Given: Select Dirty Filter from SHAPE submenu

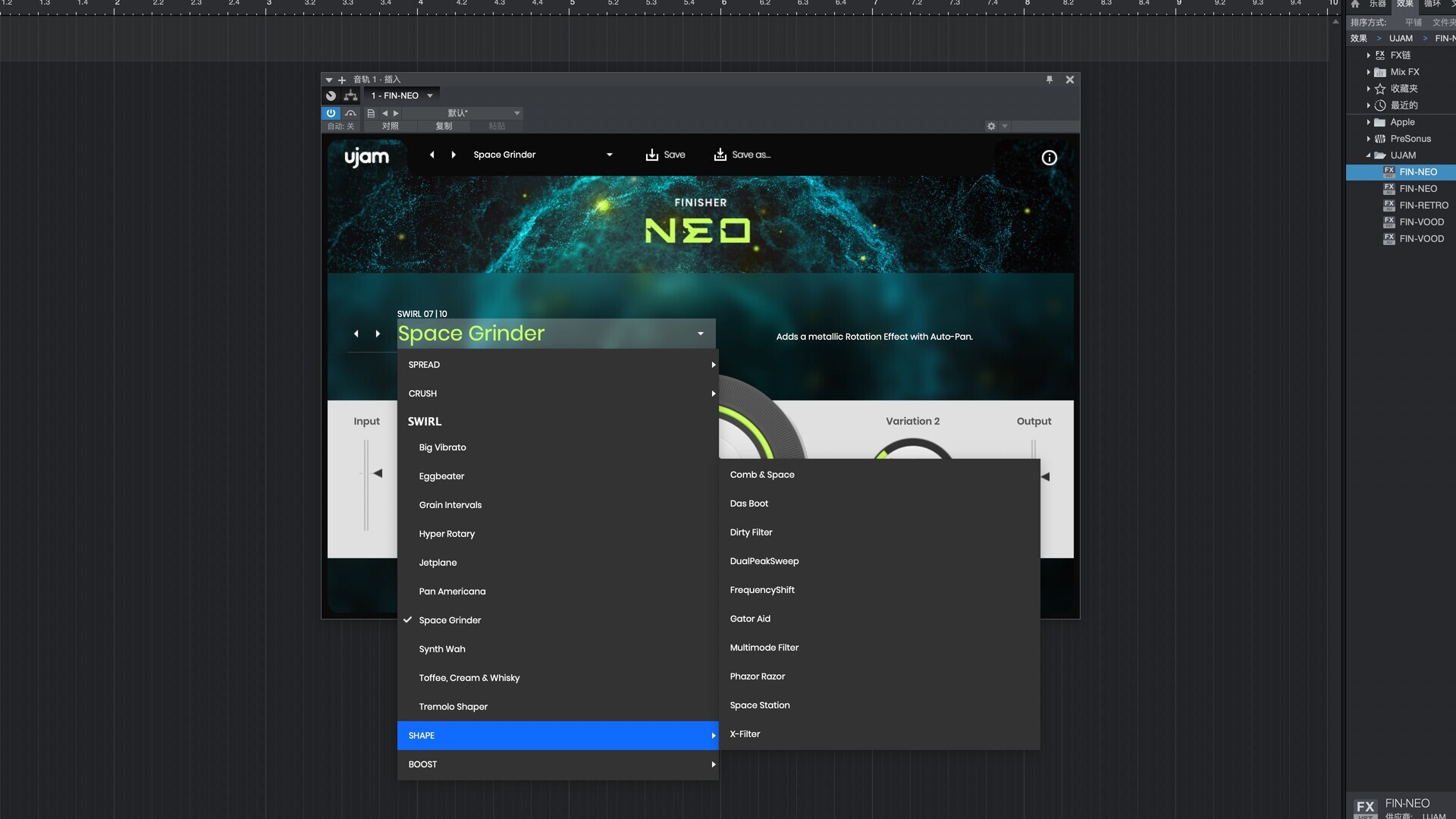Looking at the screenshot, I should point(880,532).
